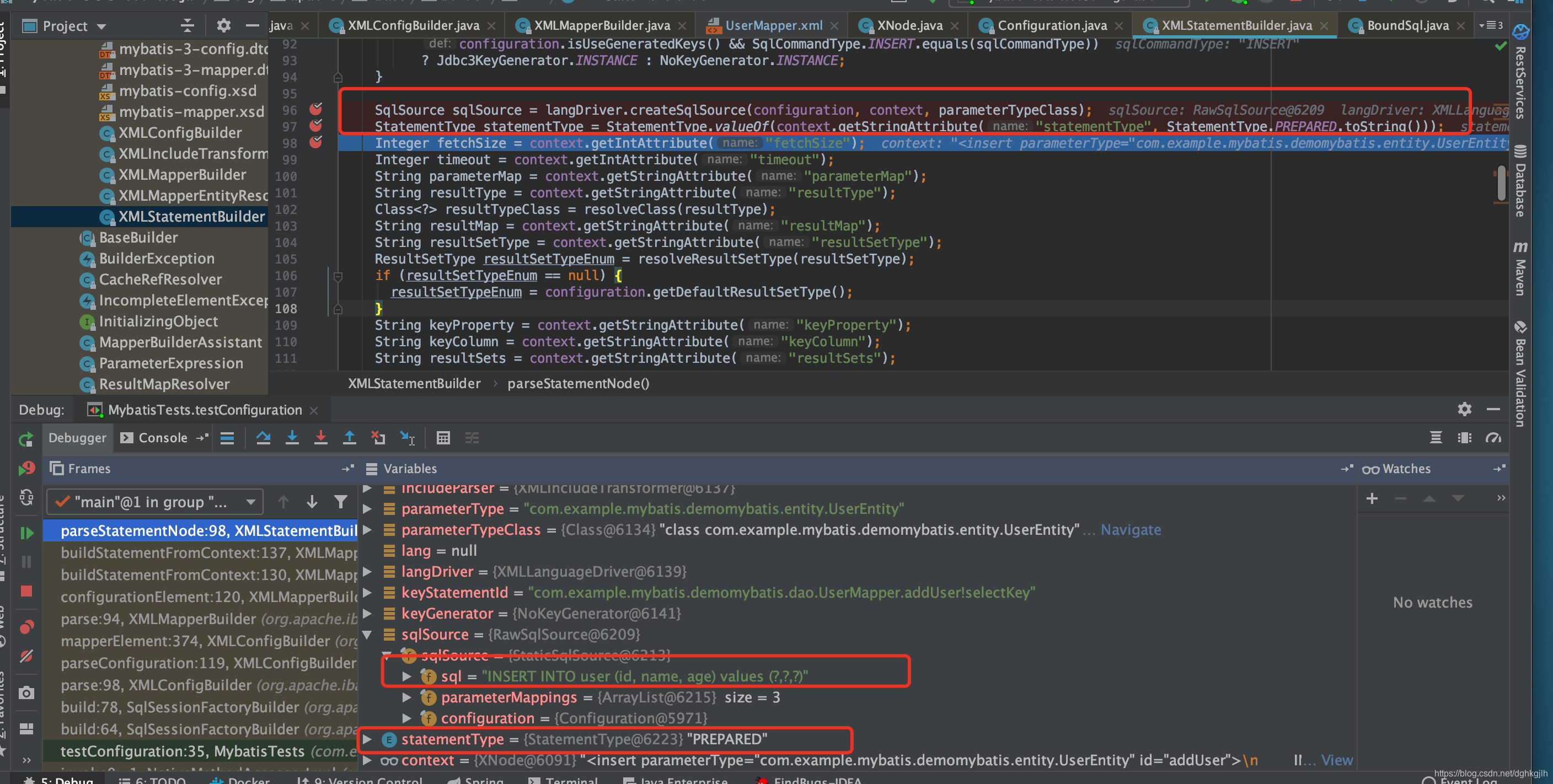Click the View link for context variable
Screen dimensions: 1553x784
pos(1337,760)
